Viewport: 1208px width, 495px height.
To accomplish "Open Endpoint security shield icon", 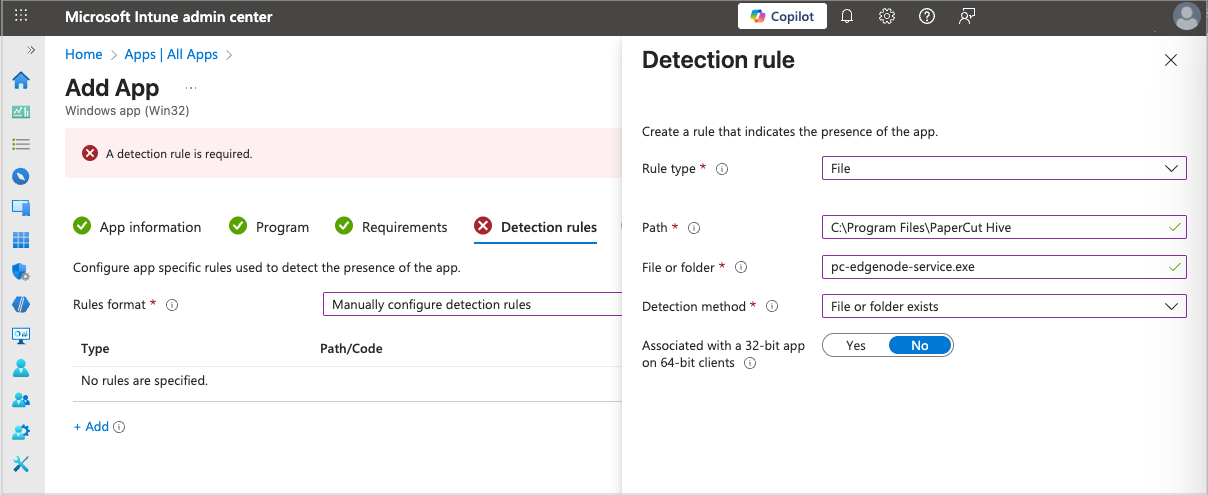I will pyautogui.click(x=21, y=272).
